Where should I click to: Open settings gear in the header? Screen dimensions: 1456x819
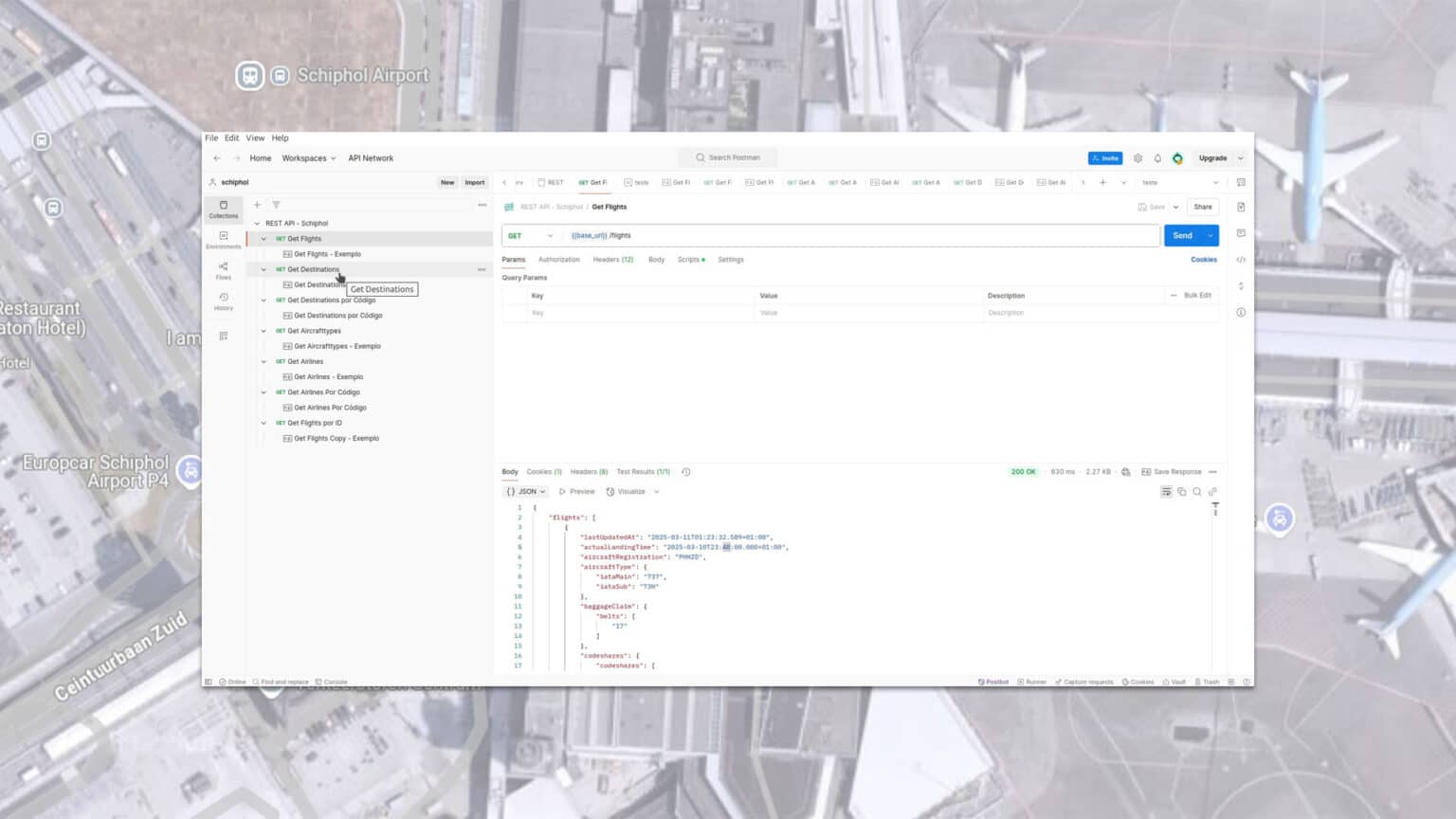pyautogui.click(x=1137, y=158)
